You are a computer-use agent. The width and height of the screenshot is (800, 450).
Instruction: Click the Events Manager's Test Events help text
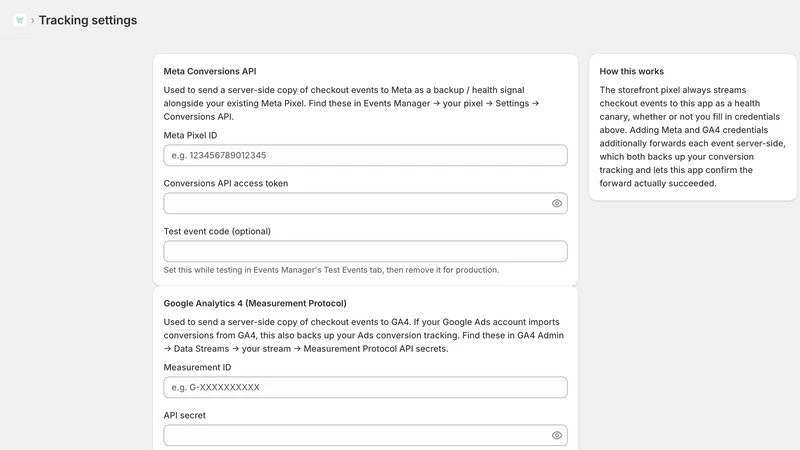coord(331,270)
